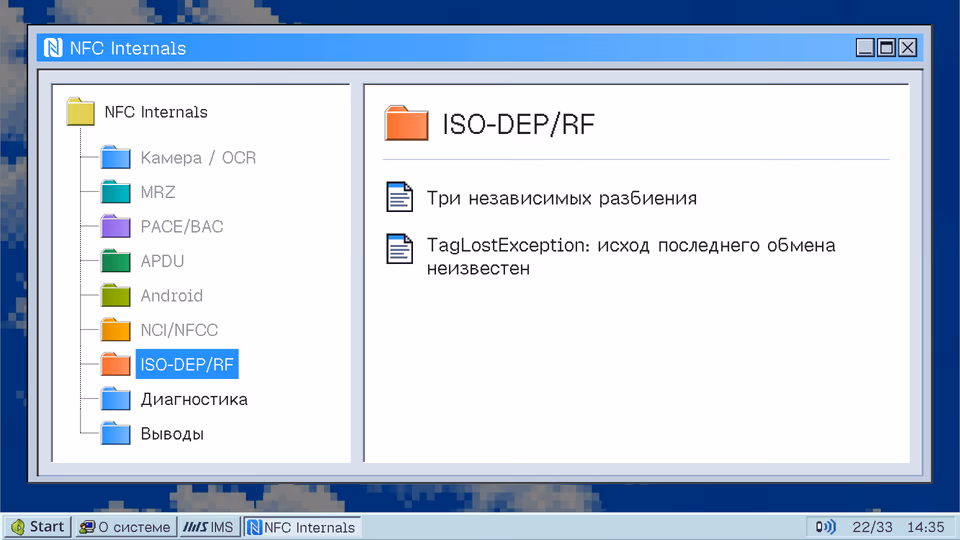Select Android in the tree
960x540 pixels.
click(172, 296)
